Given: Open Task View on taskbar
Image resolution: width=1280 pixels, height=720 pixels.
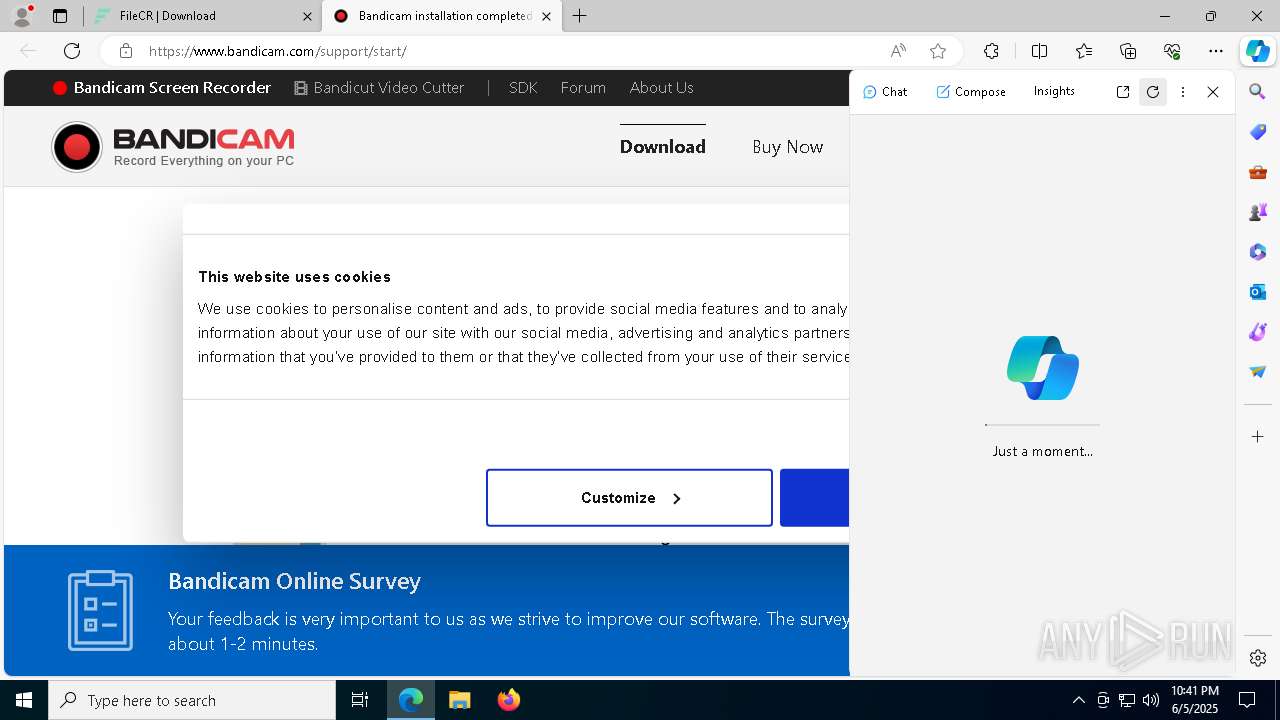Looking at the screenshot, I should coord(360,700).
